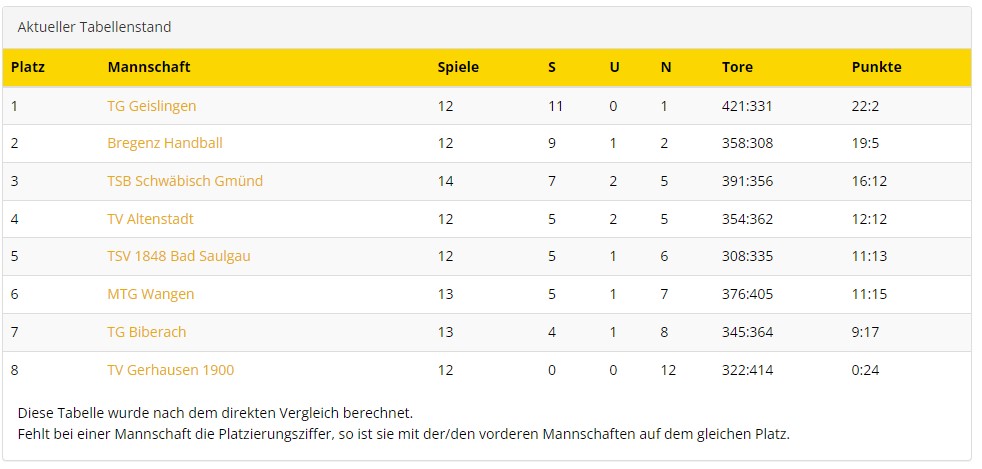The width and height of the screenshot is (982, 469).
Task: Click the direkten Vergleich footnote text
Action: 215,413
